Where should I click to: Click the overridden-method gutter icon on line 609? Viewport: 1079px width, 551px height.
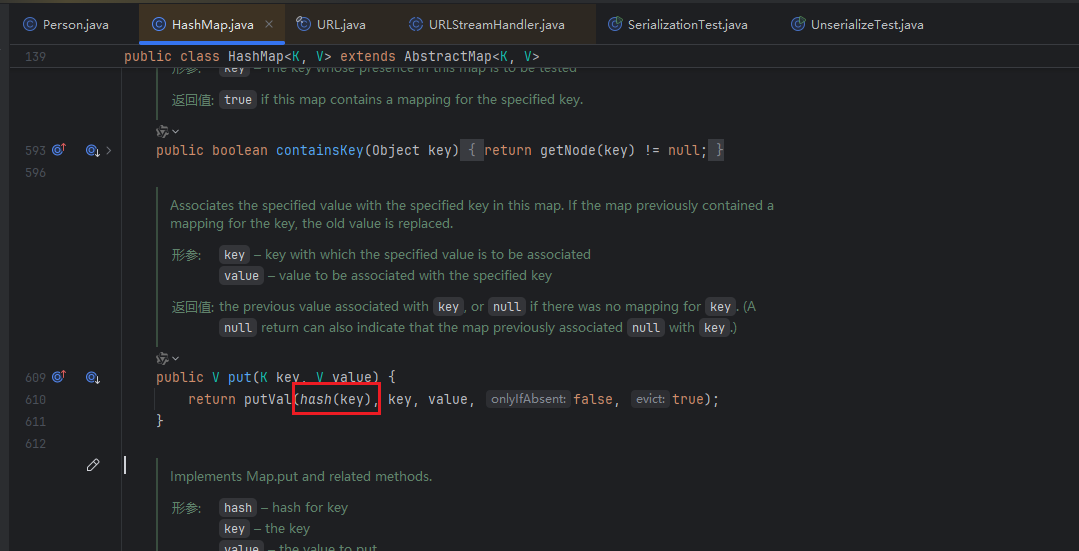point(92,377)
